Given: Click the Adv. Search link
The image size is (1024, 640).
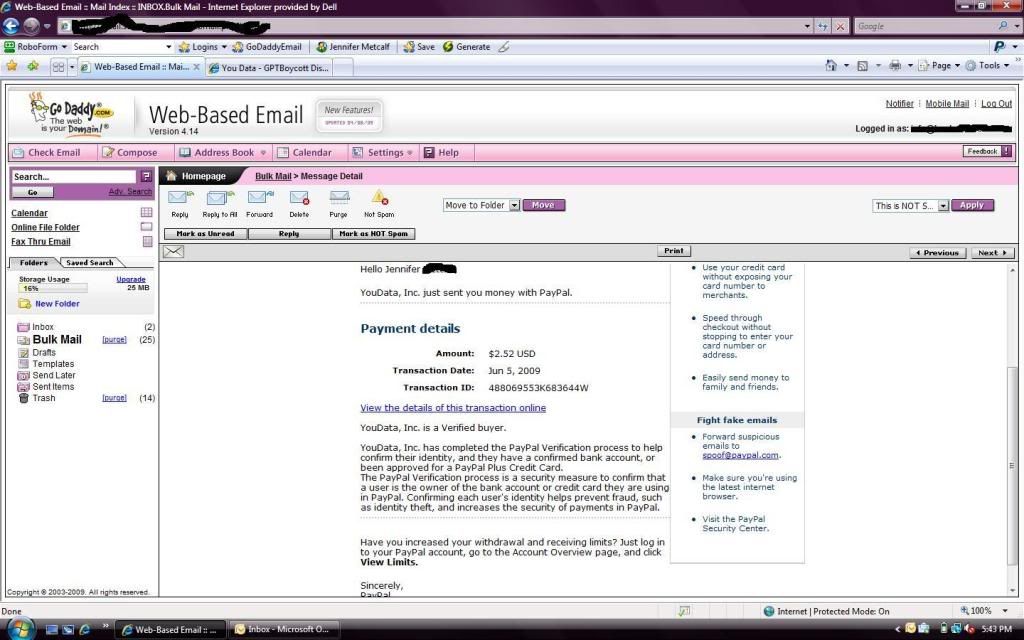Looking at the screenshot, I should [130, 191].
